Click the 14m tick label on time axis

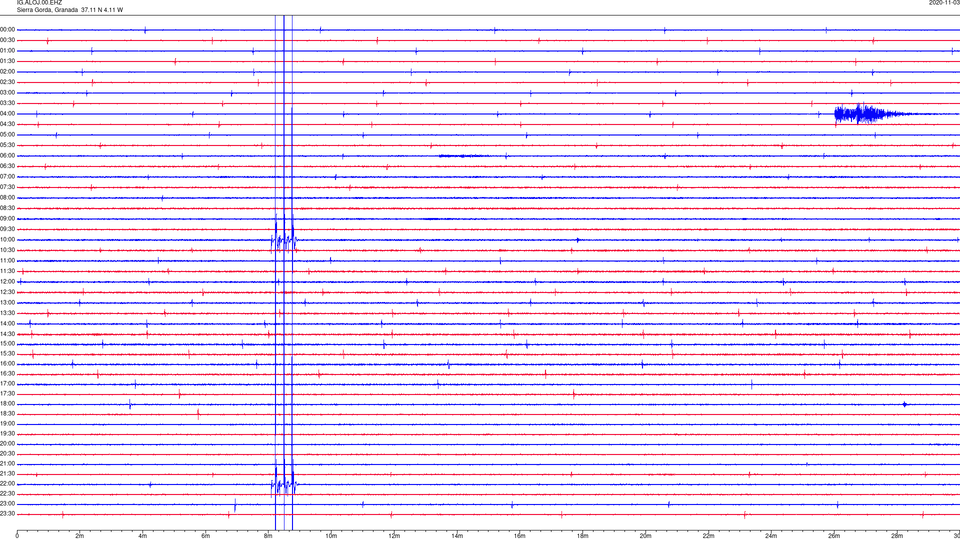point(457,536)
